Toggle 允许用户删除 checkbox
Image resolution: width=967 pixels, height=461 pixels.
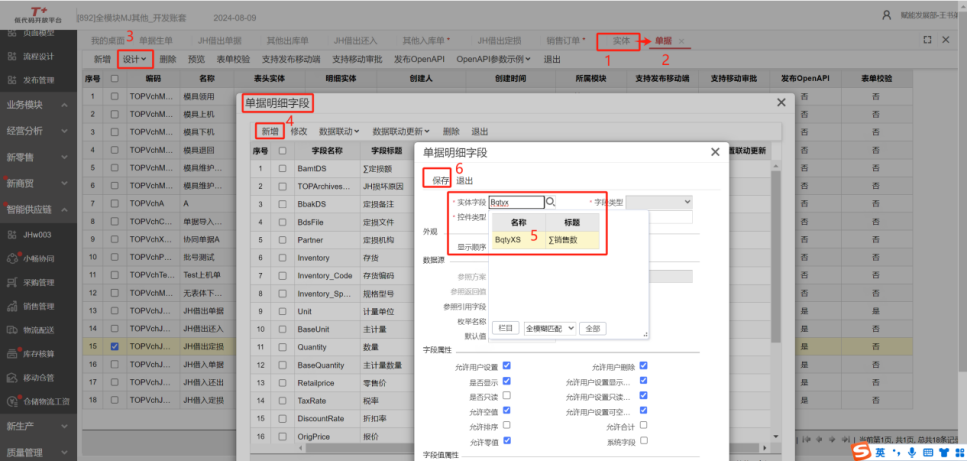tap(643, 365)
